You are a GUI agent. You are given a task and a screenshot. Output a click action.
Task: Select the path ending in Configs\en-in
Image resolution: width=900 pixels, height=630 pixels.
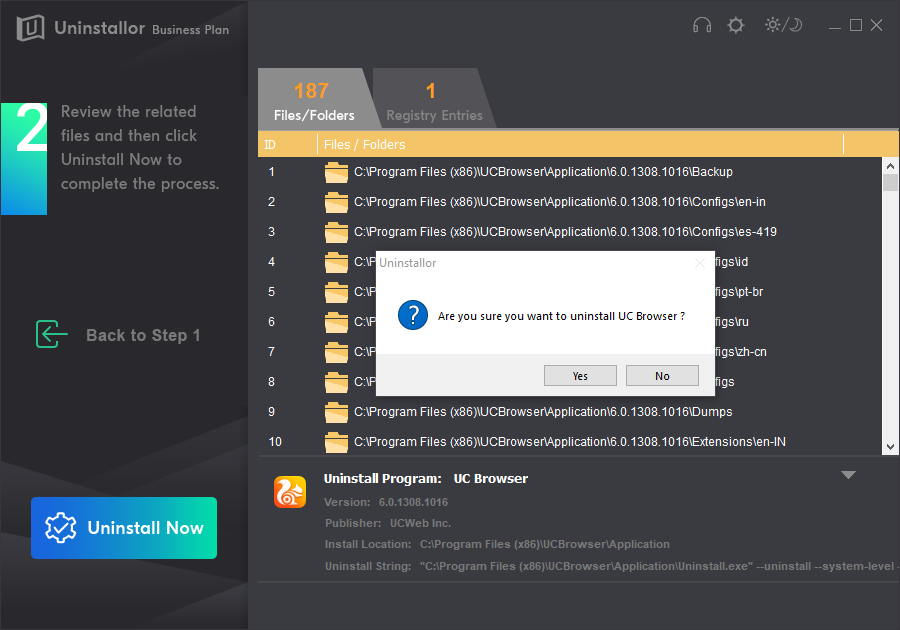pyautogui.click(x=560, y=201)
